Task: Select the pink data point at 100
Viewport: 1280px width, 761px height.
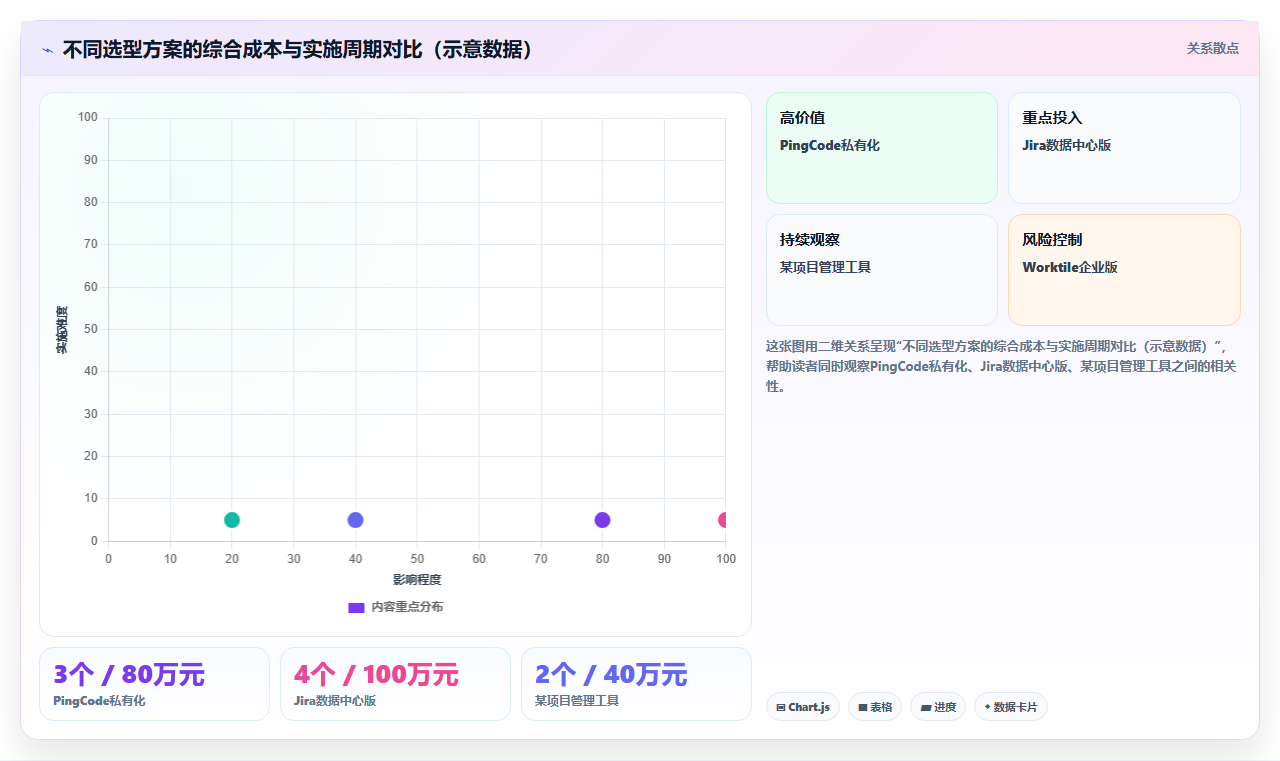Action: point(724,520)
